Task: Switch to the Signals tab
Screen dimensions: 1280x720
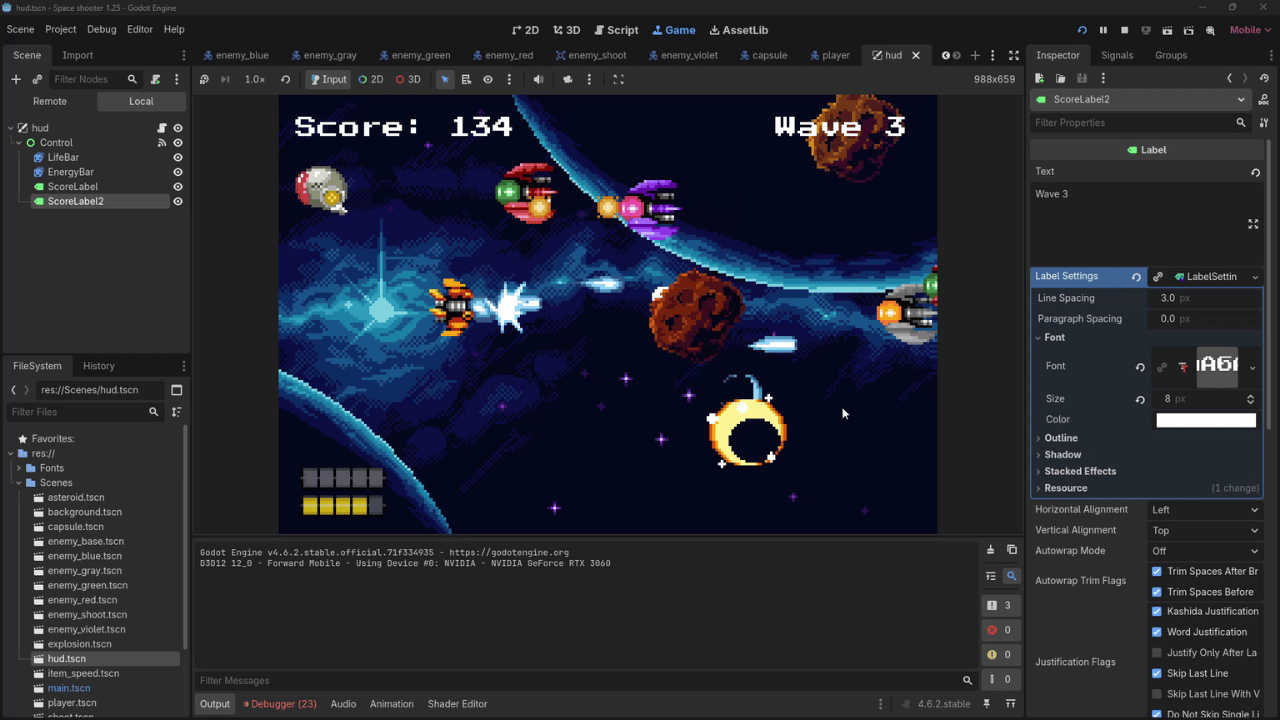Action: (1117, 55)
